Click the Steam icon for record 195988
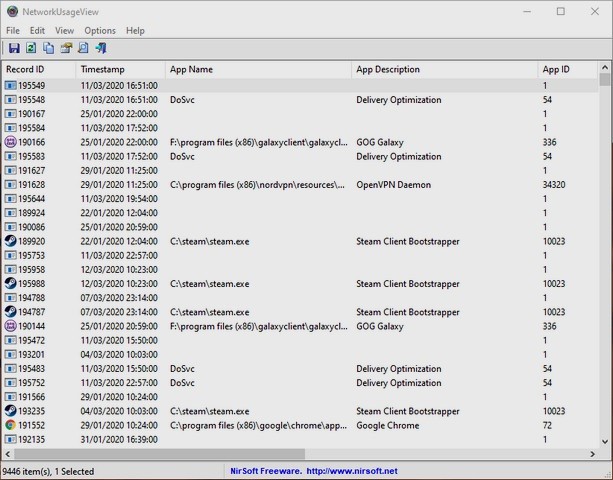Viewport: 613px width, 480px height. 10,284
